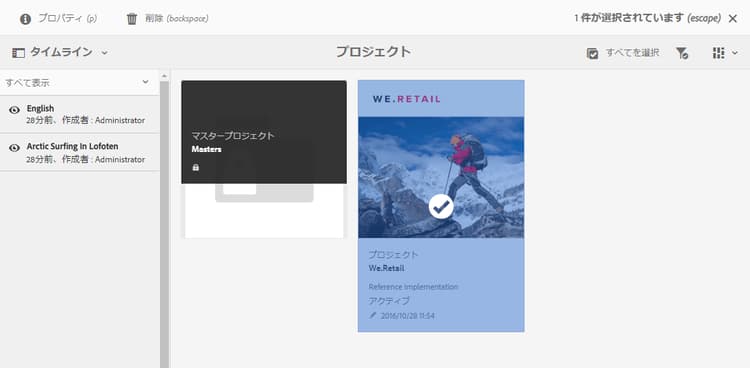Click the WE.RETAIL logo on the project card

[407, 99]
